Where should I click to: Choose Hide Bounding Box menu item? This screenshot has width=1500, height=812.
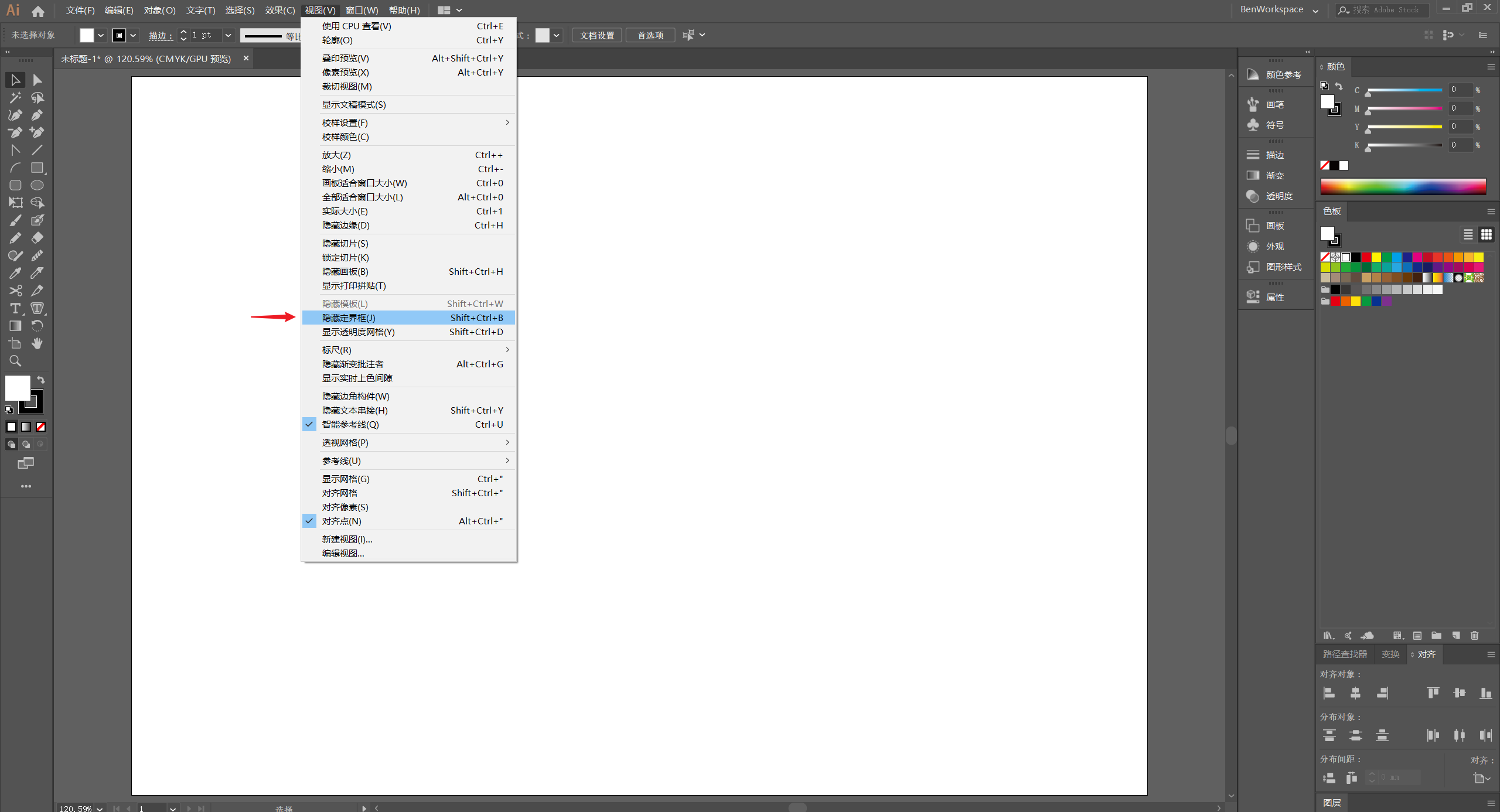(x=349, y=318)
